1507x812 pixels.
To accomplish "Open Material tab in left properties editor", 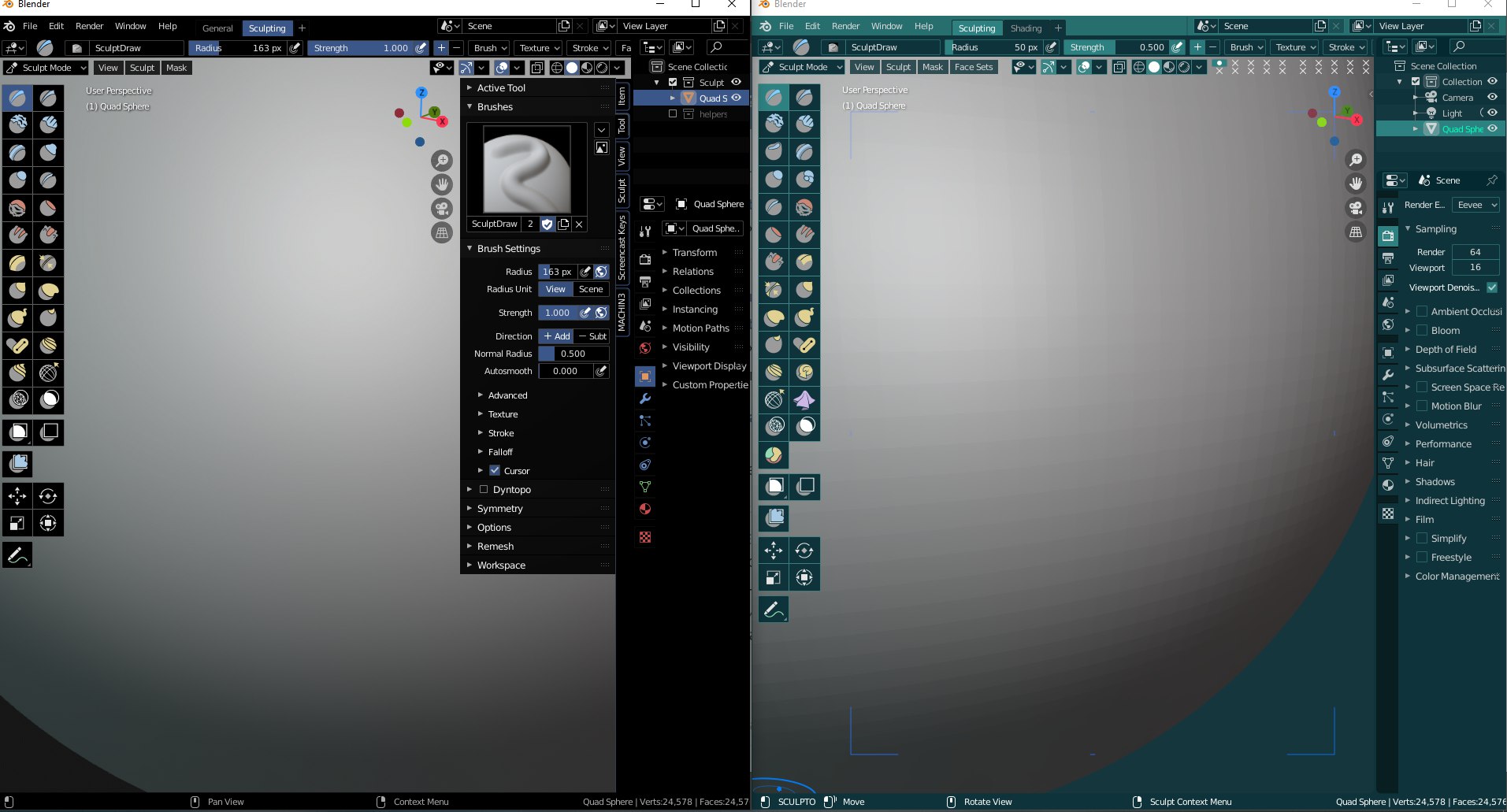I will click(x=645, y=509).
